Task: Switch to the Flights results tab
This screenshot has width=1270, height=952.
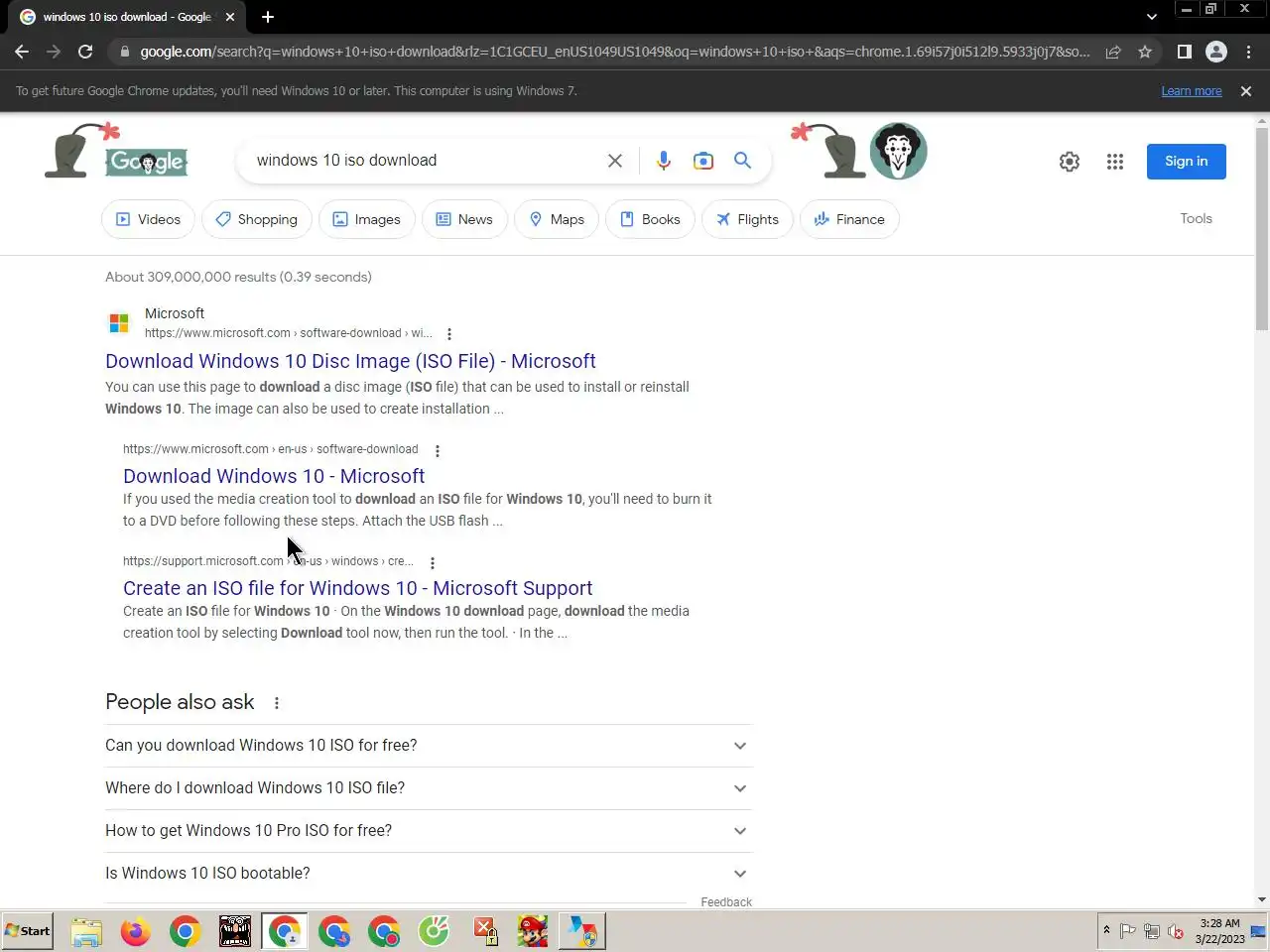Action: (x=748, y=219)
